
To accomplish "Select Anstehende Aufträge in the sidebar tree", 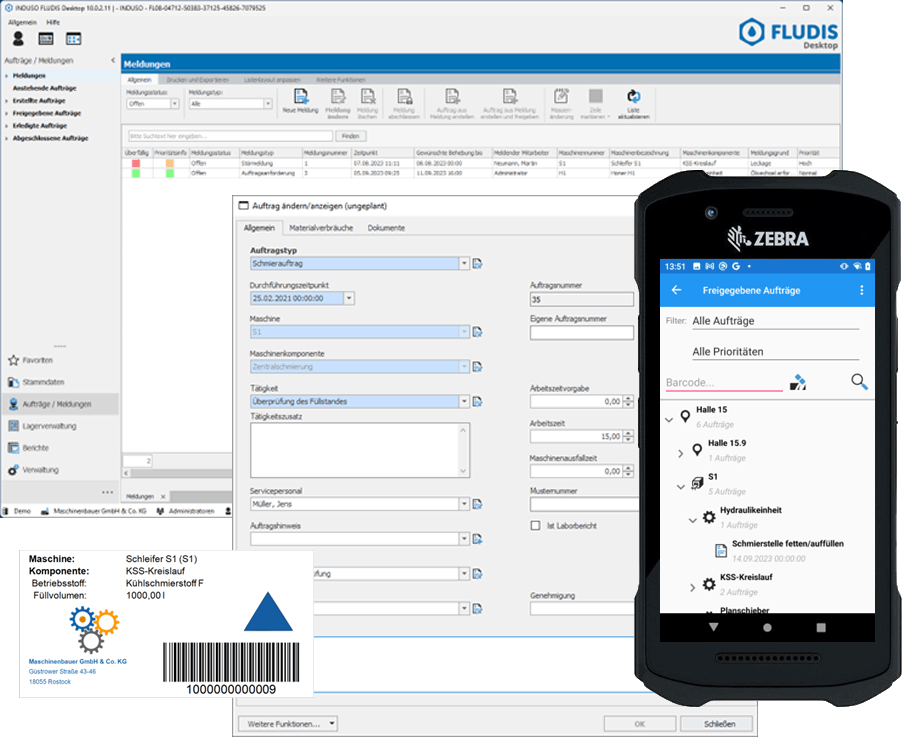I will 44,88.
